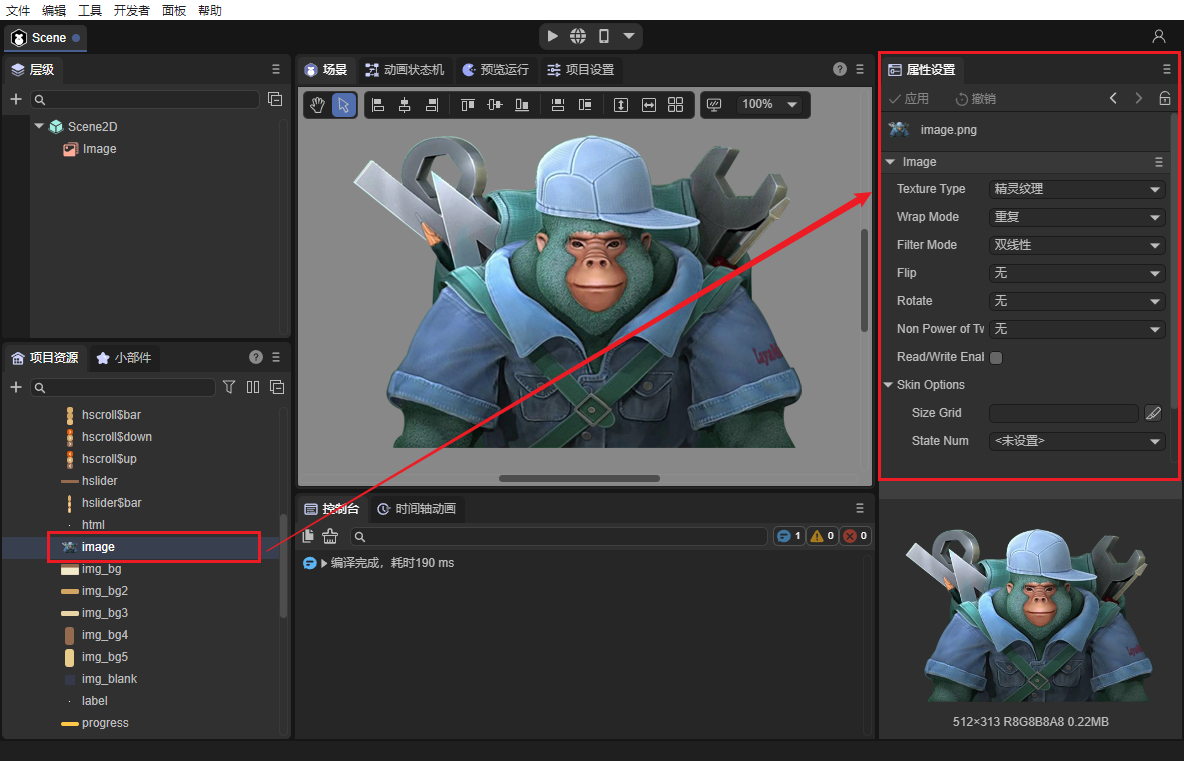Click the 撤销 revert button
1184x761 pixels.
tap(976, 99)
